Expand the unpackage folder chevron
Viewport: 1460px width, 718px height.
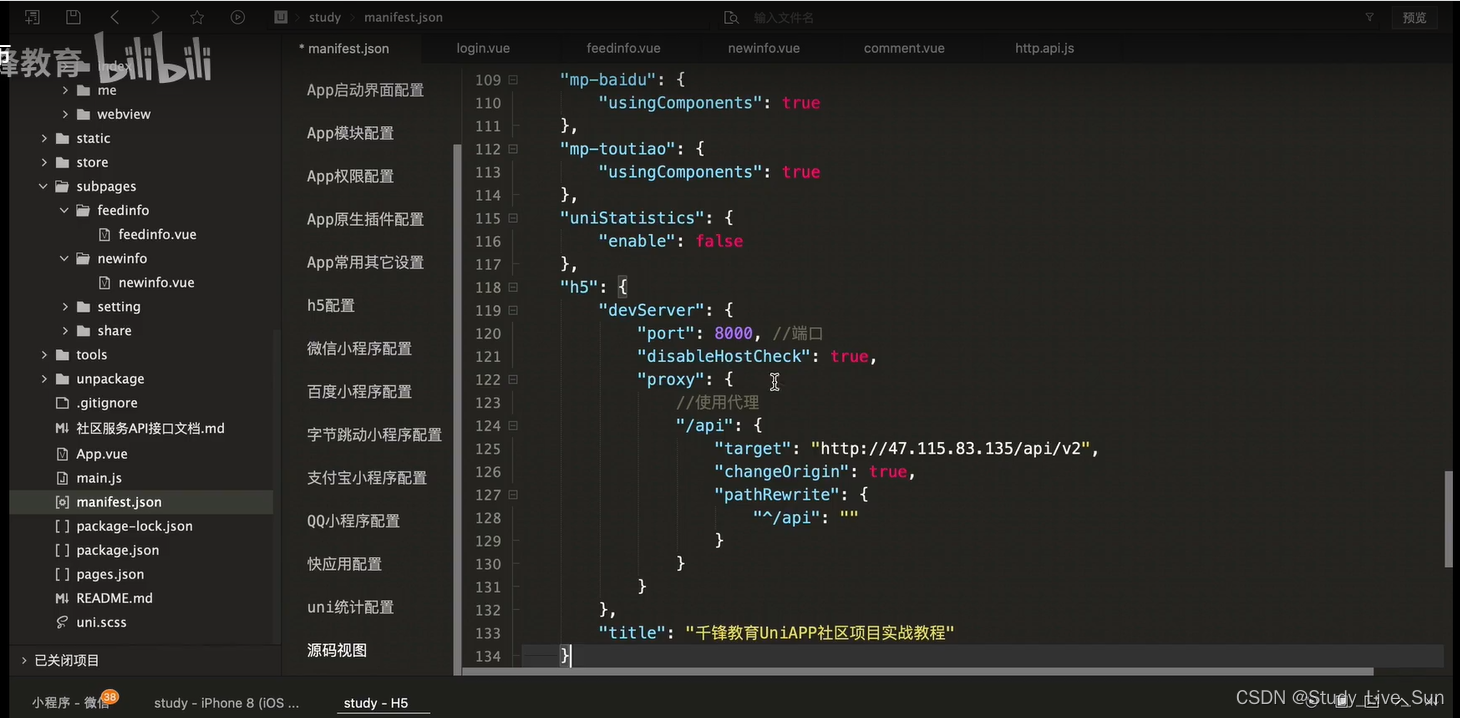44,379
